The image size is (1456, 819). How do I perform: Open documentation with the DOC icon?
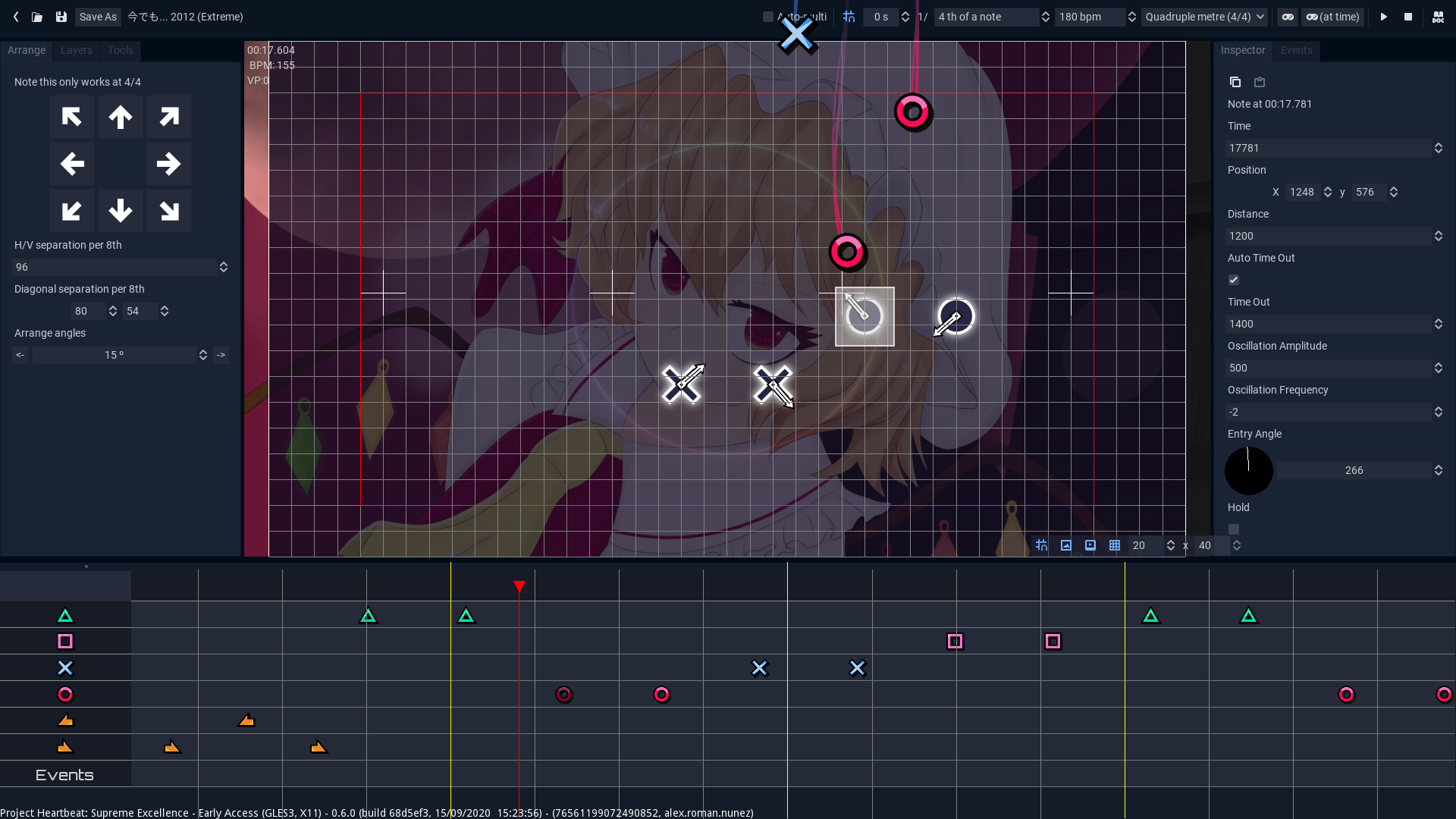(1438, 17)
